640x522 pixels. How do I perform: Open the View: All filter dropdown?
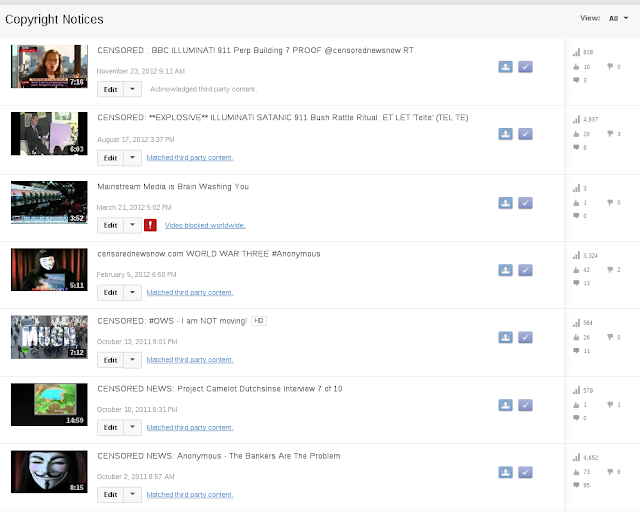coord(618,18)
